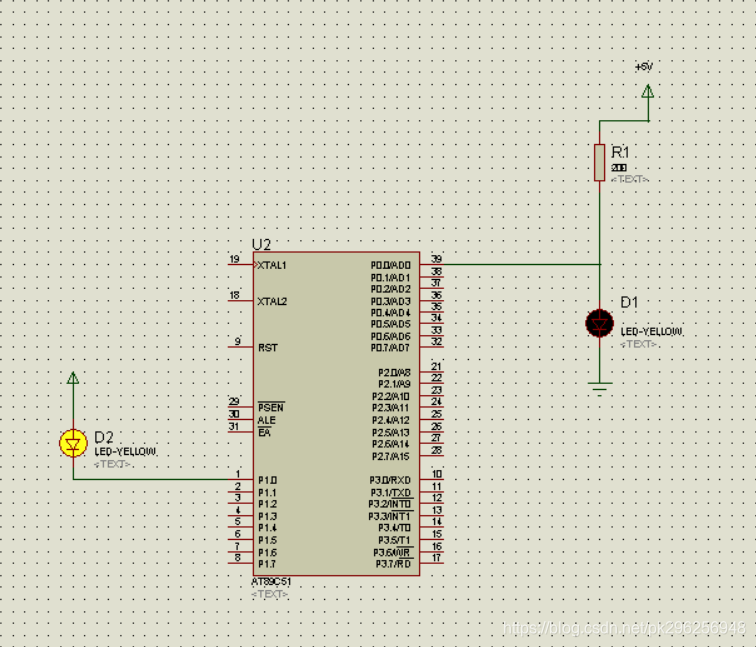Click the U2 reference label
This screenshot has width=756, height=647.
click(261, 244)
